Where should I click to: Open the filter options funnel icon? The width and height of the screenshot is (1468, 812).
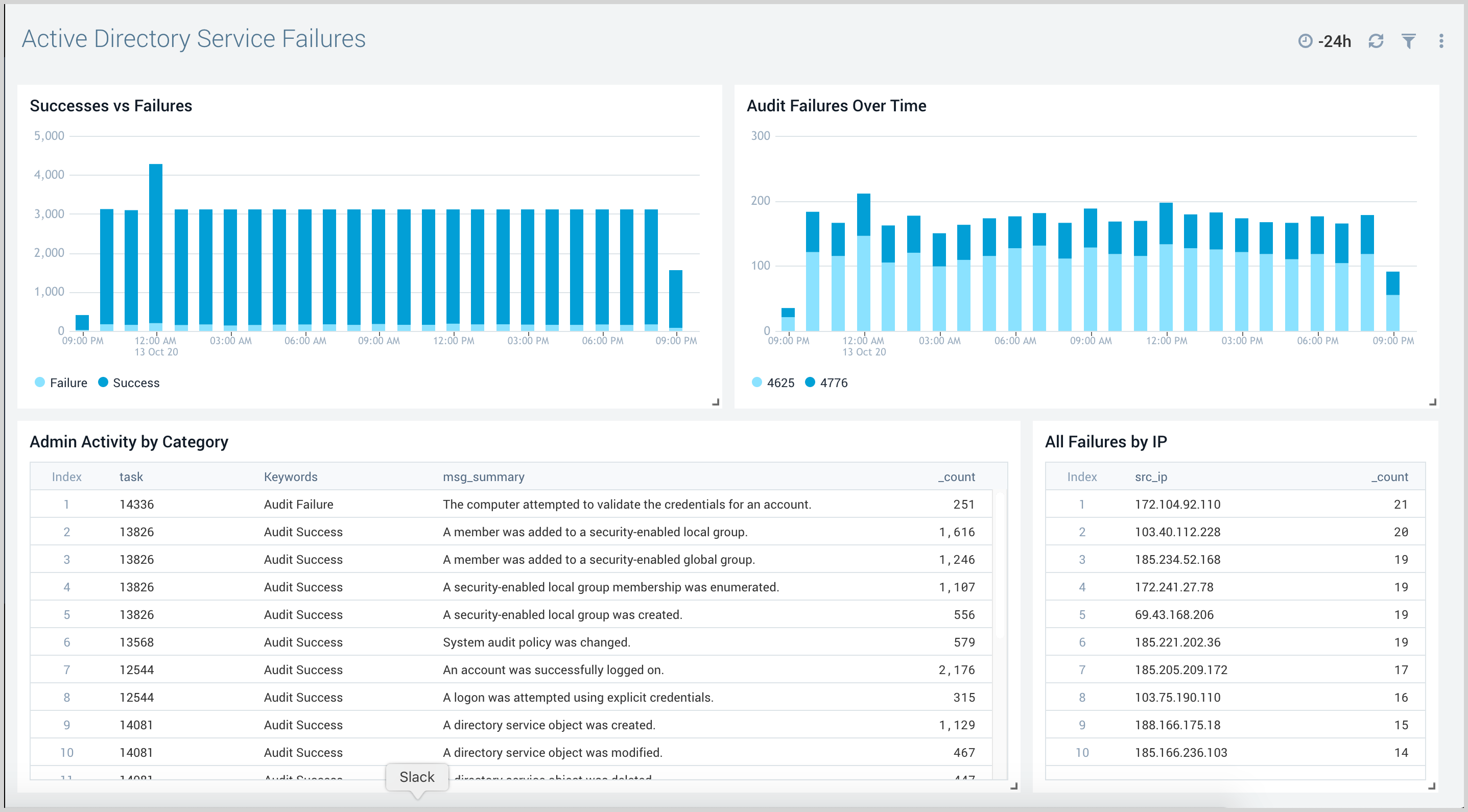click(1409, 40)
